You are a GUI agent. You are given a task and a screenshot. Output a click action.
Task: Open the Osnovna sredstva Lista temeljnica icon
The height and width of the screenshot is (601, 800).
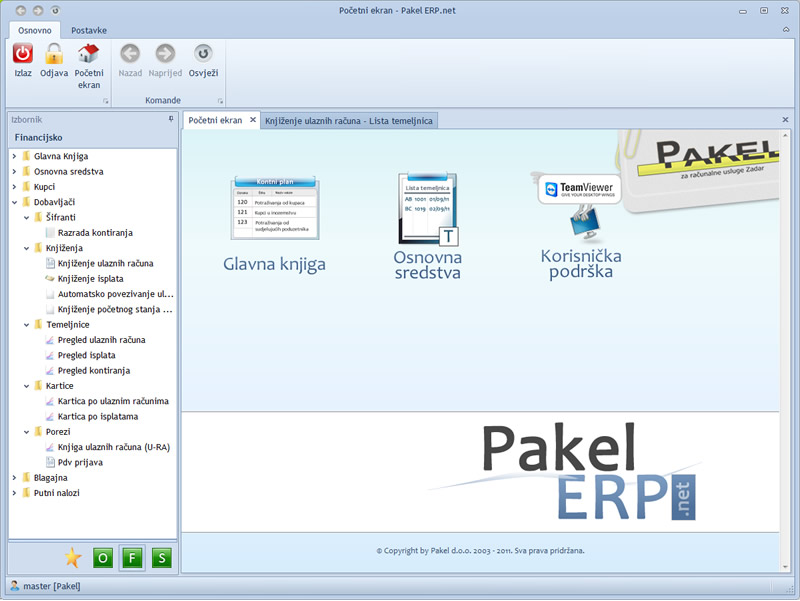[428, 209]
